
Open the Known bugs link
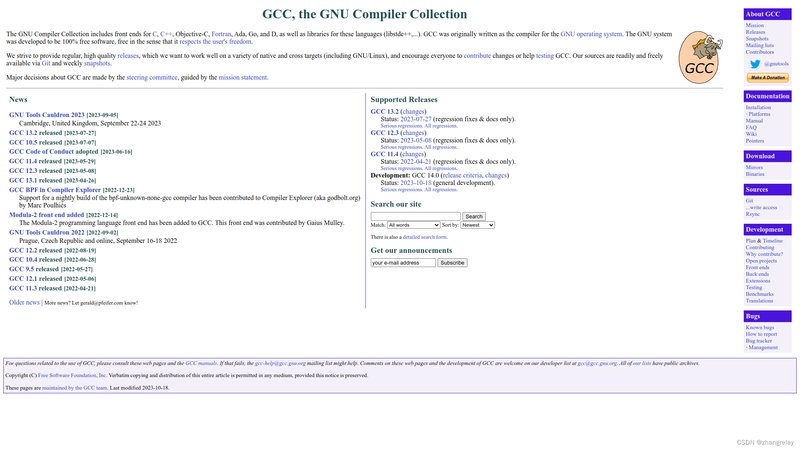pos(760,328)
